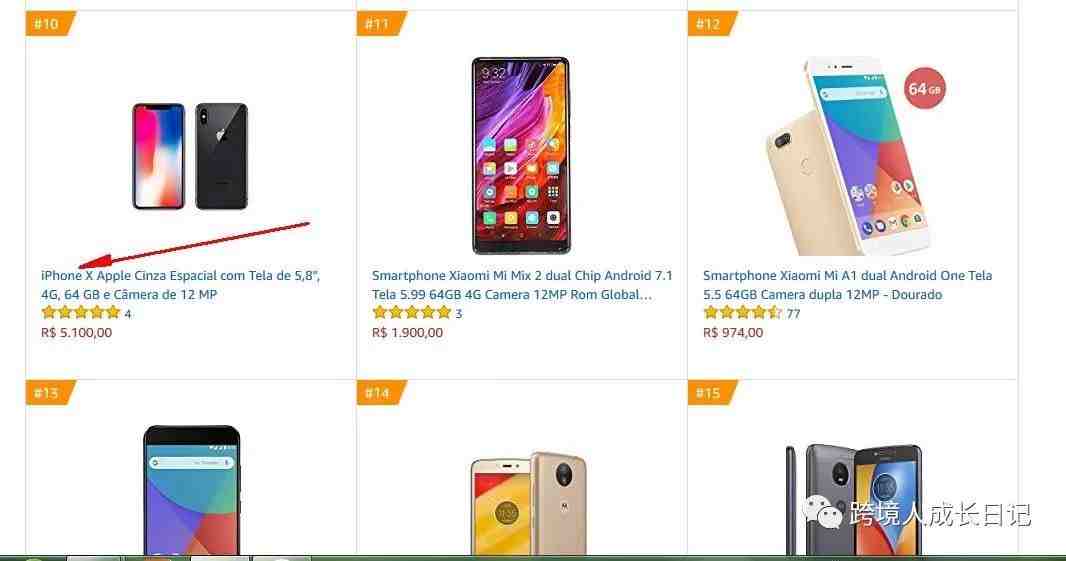Click the #10 ranking badge
Screen dimensions: 1066x561
(x=50, y=24)
